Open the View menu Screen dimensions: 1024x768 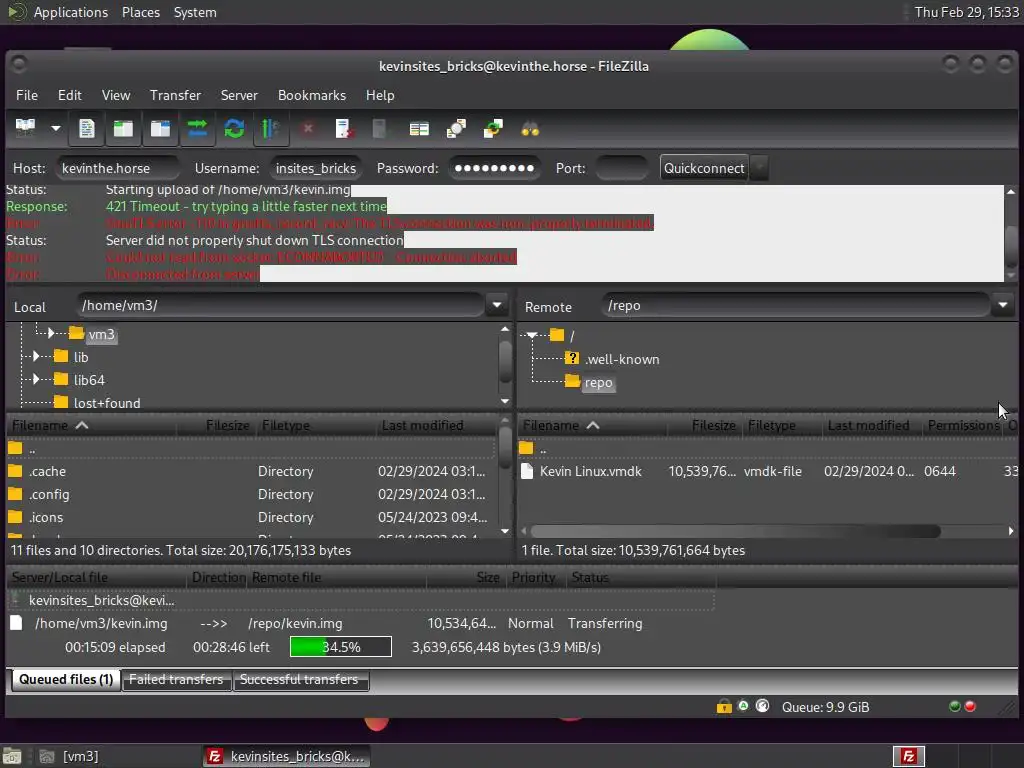[x=116, y=95]
